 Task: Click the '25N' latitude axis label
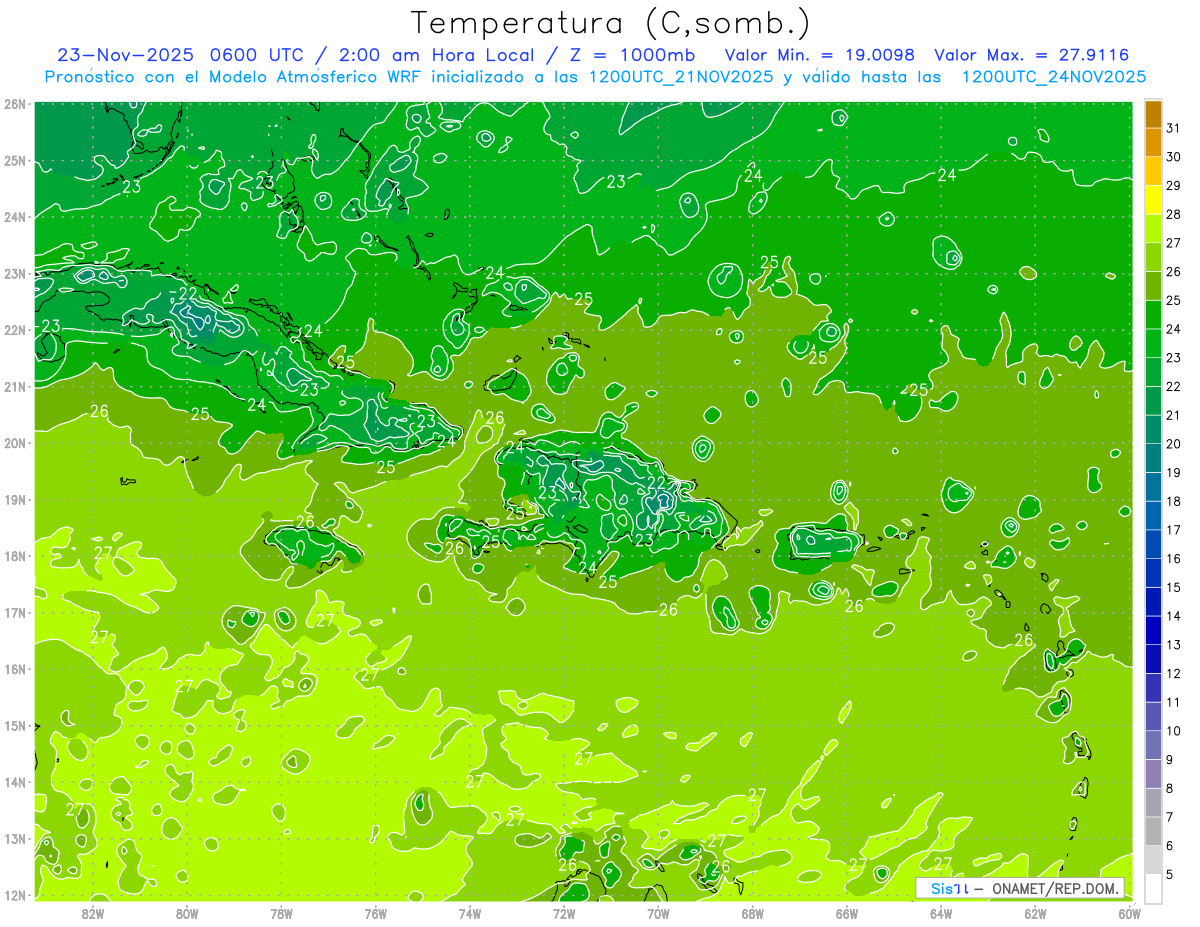point(15,161)
